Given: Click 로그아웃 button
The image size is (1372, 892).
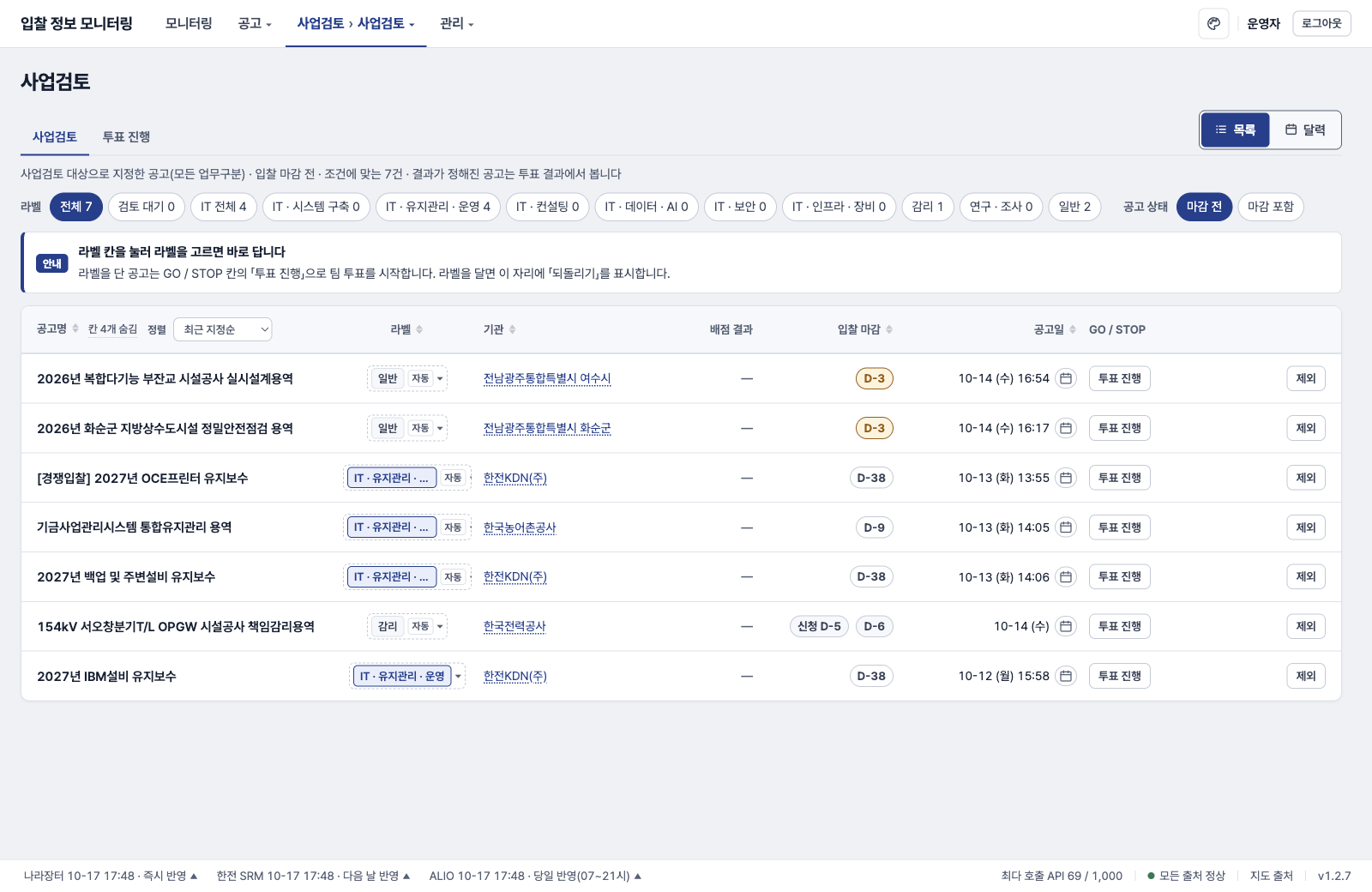Looking at the screenshot, I should pos(1321,24).
